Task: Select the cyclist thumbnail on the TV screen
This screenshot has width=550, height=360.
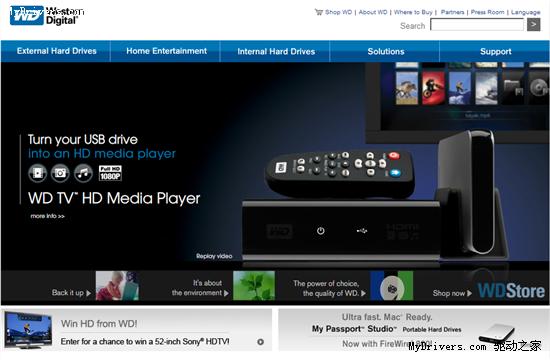Action: point(407,88)
